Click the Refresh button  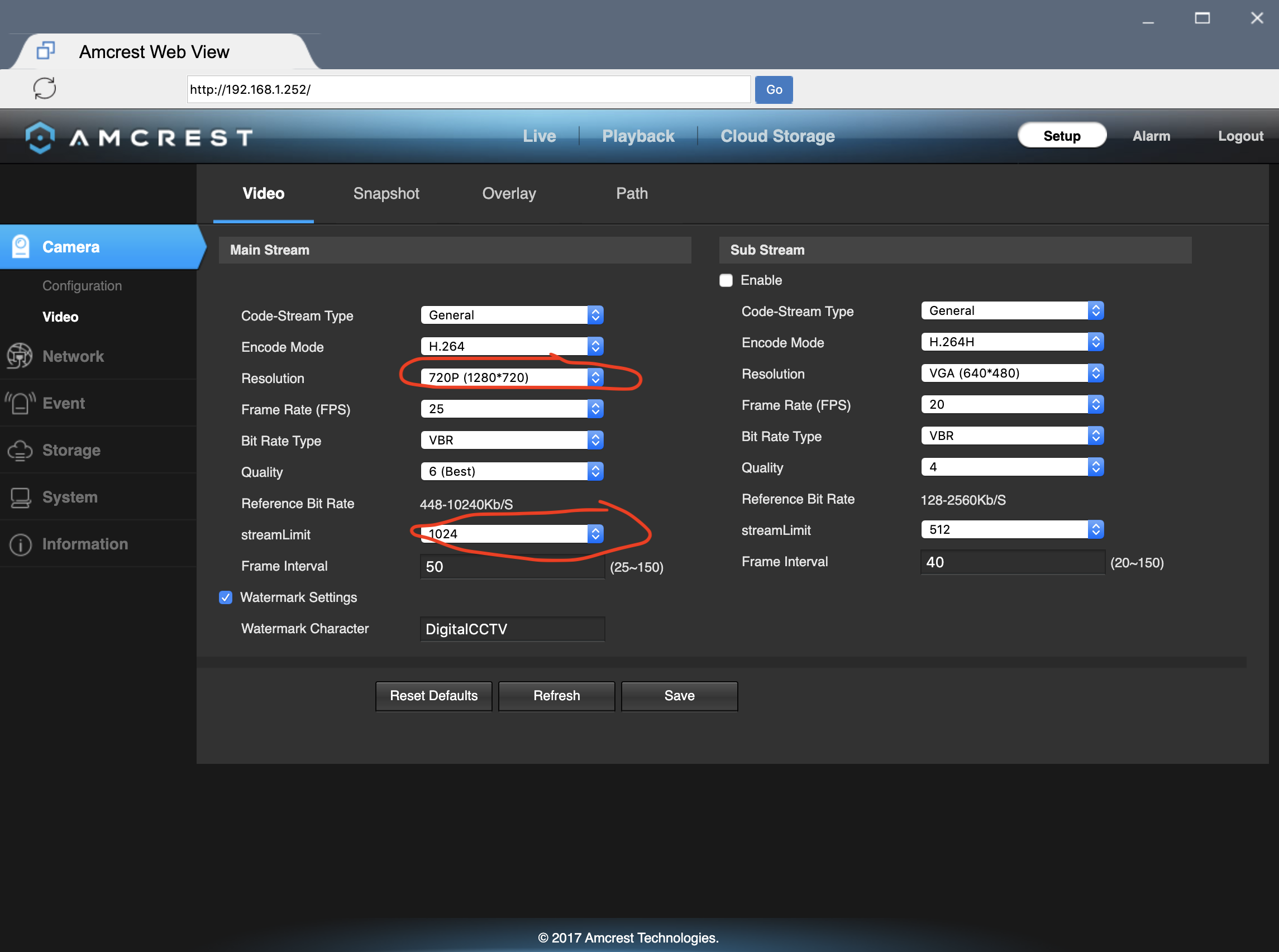click(556, 696)
